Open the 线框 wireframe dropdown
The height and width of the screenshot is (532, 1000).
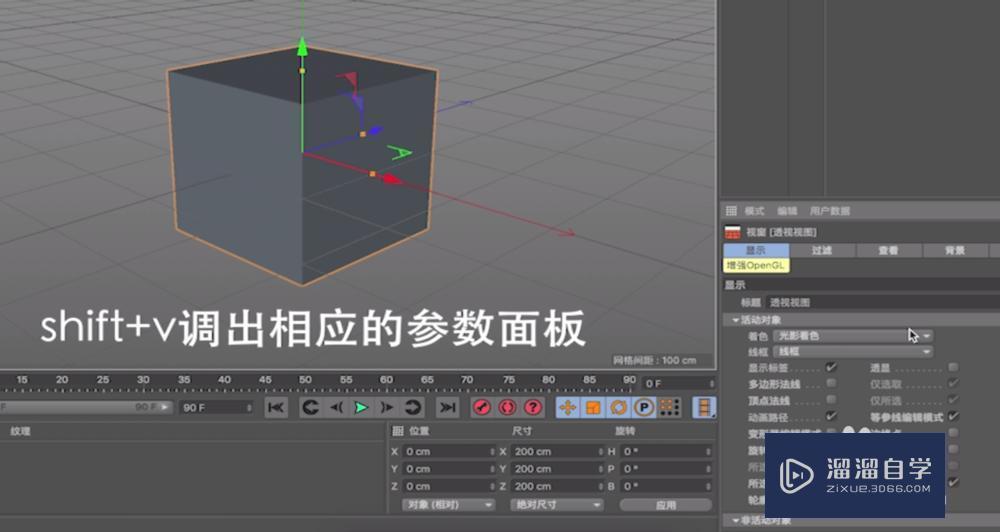pos(853,351)
